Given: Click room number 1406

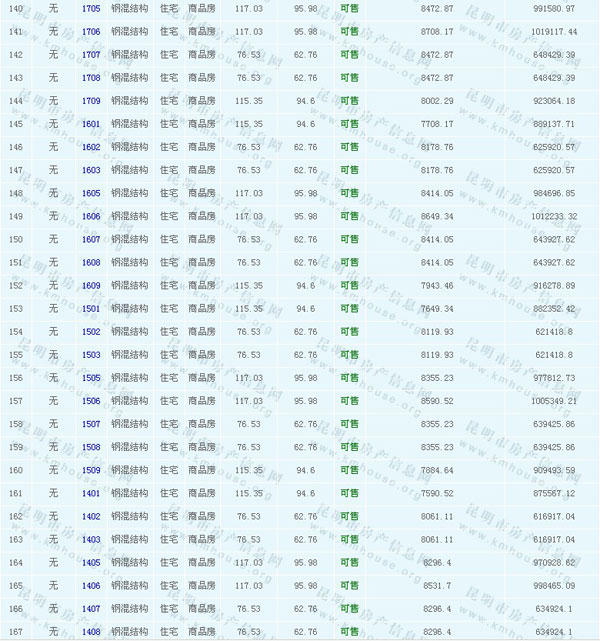Looking at the screenshot, I should click(91, 585).
